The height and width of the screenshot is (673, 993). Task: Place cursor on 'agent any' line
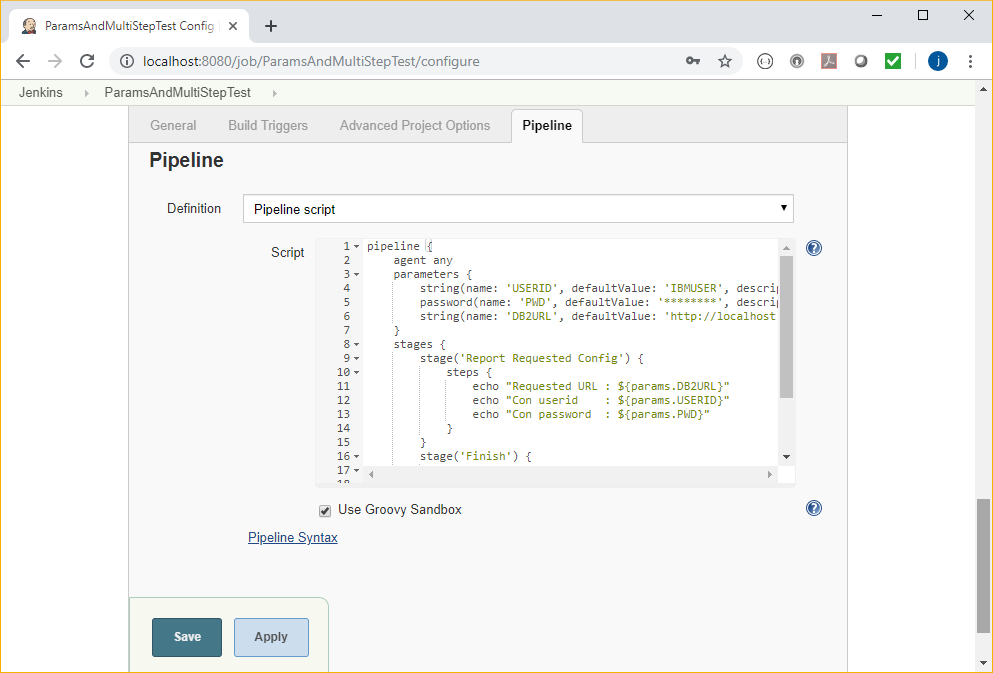(422, 260)
